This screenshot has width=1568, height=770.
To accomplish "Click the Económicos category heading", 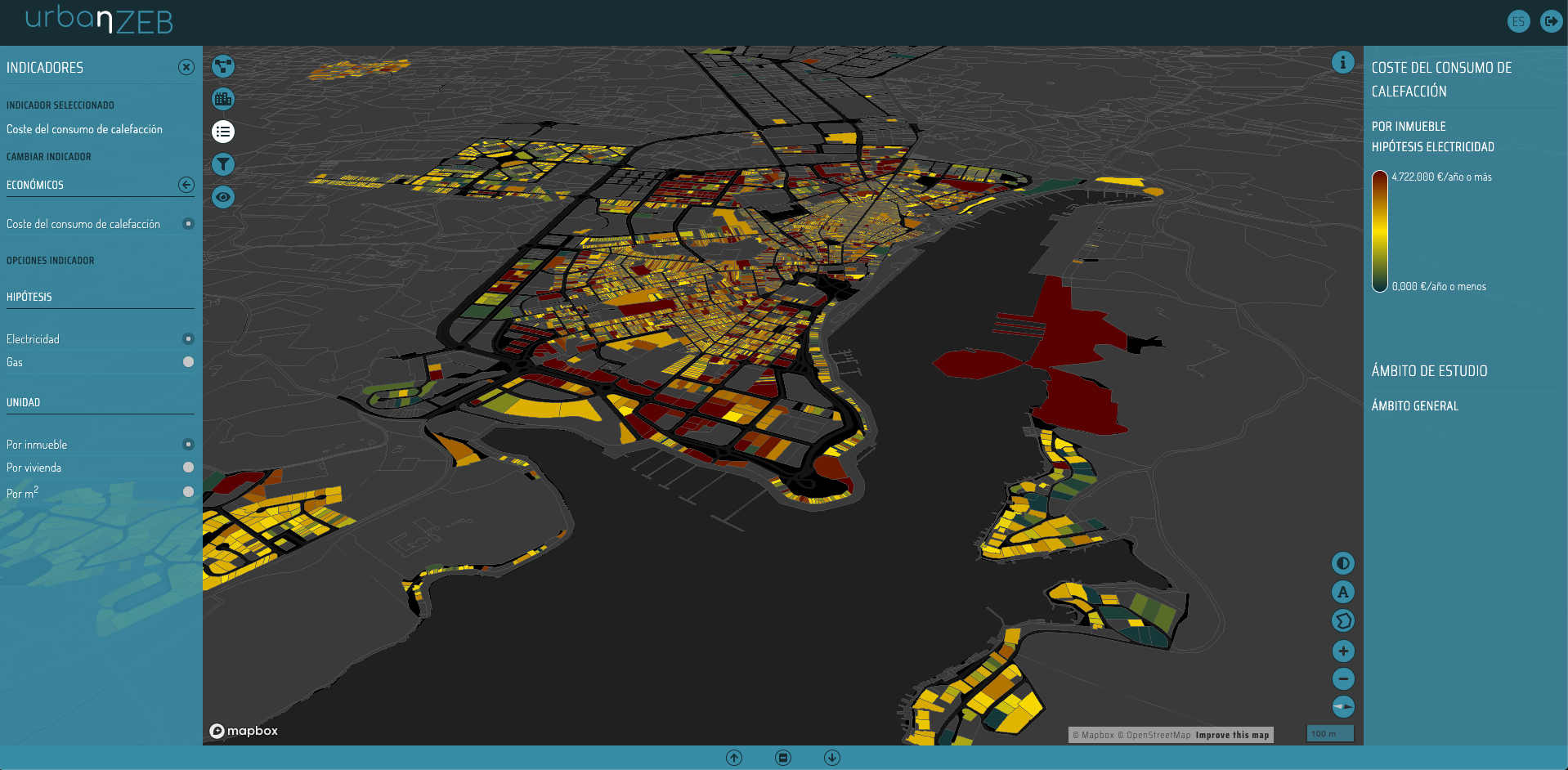I will tap(35, 186).
